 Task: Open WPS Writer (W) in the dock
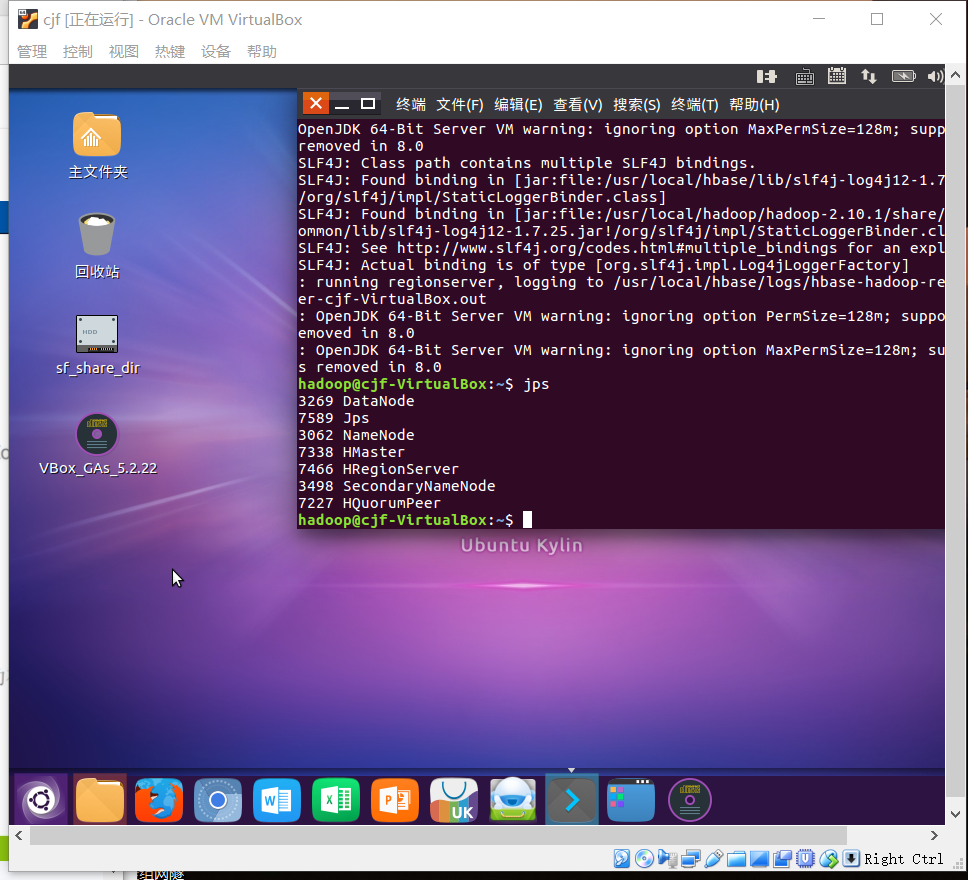pos(277,800)
